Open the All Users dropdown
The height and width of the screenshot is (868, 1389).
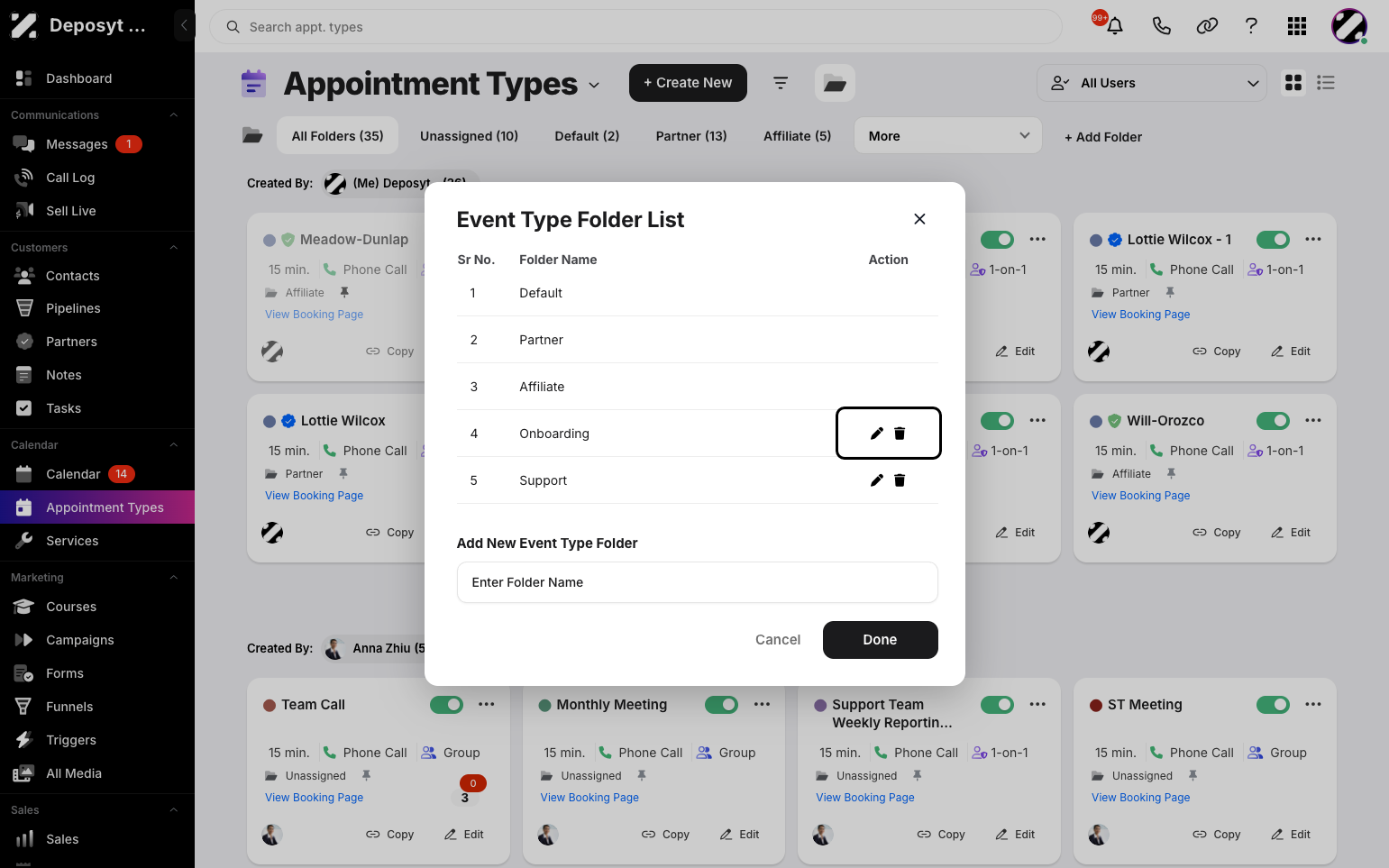1152,83
